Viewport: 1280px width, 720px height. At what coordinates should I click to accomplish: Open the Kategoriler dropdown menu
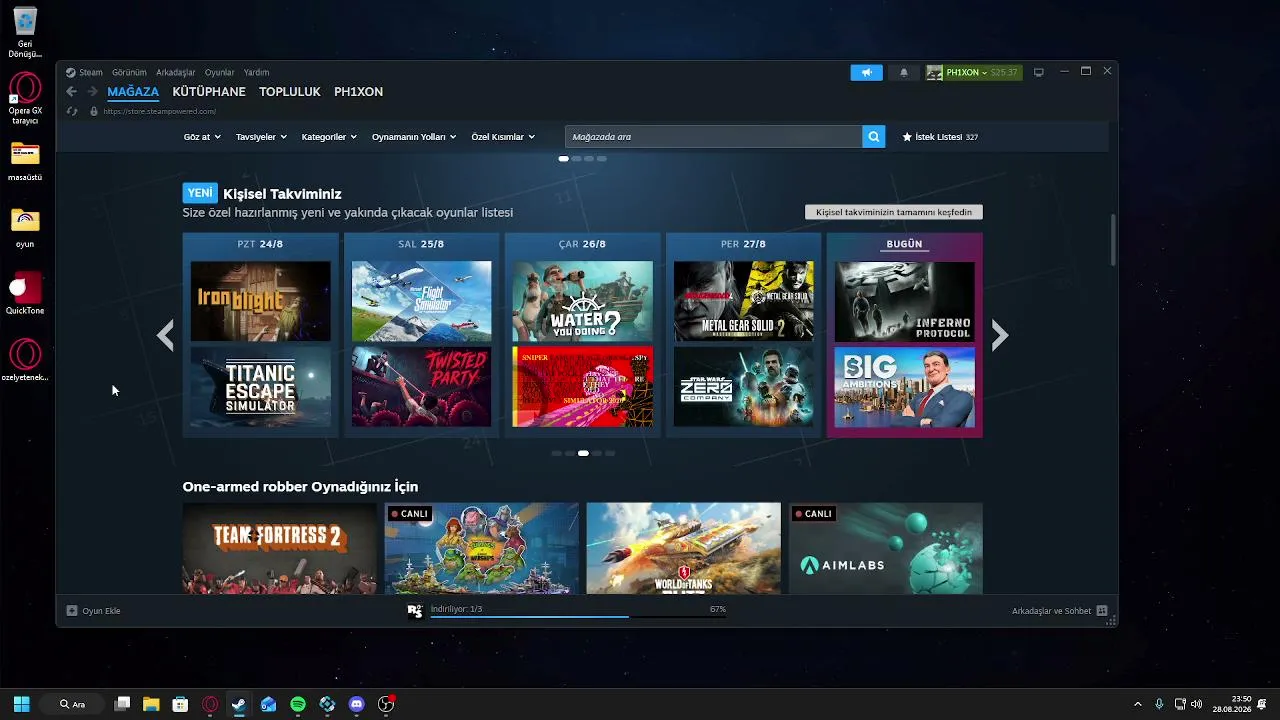coord(329,137)
